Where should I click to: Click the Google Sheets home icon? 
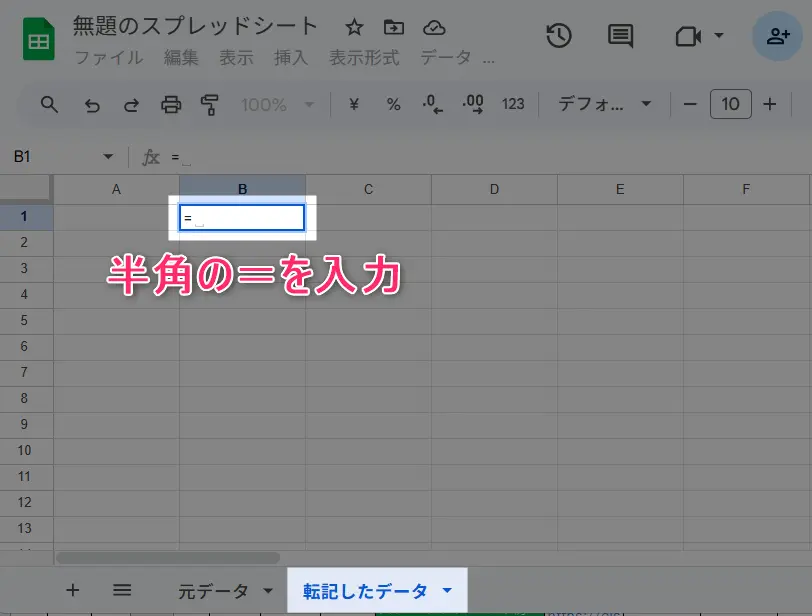38,40
